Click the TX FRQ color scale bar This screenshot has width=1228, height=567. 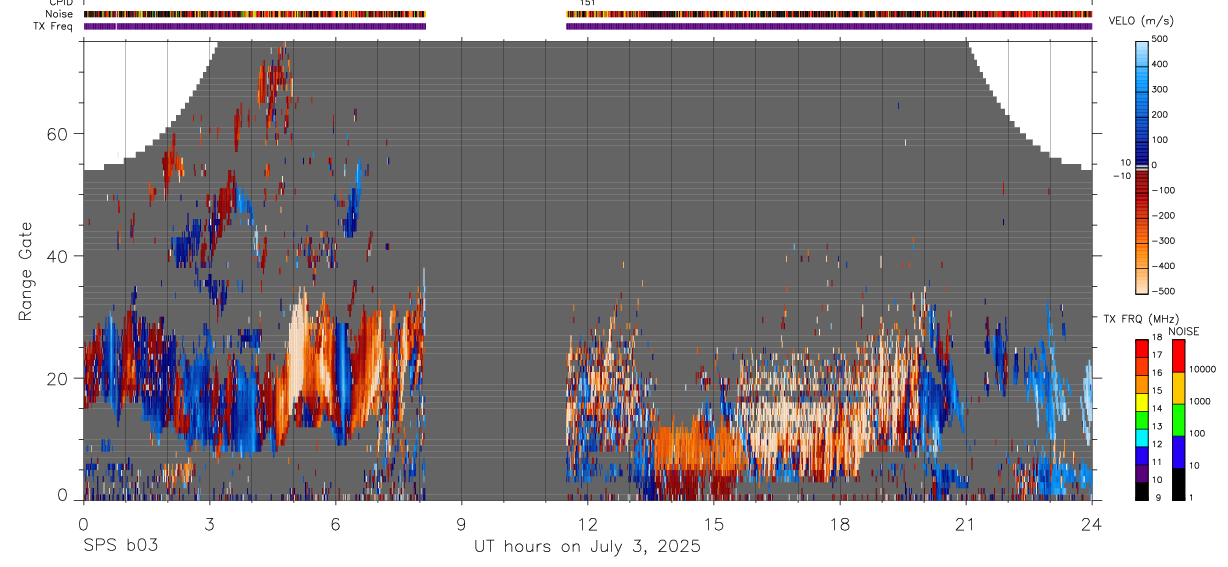pos(1142,419)
